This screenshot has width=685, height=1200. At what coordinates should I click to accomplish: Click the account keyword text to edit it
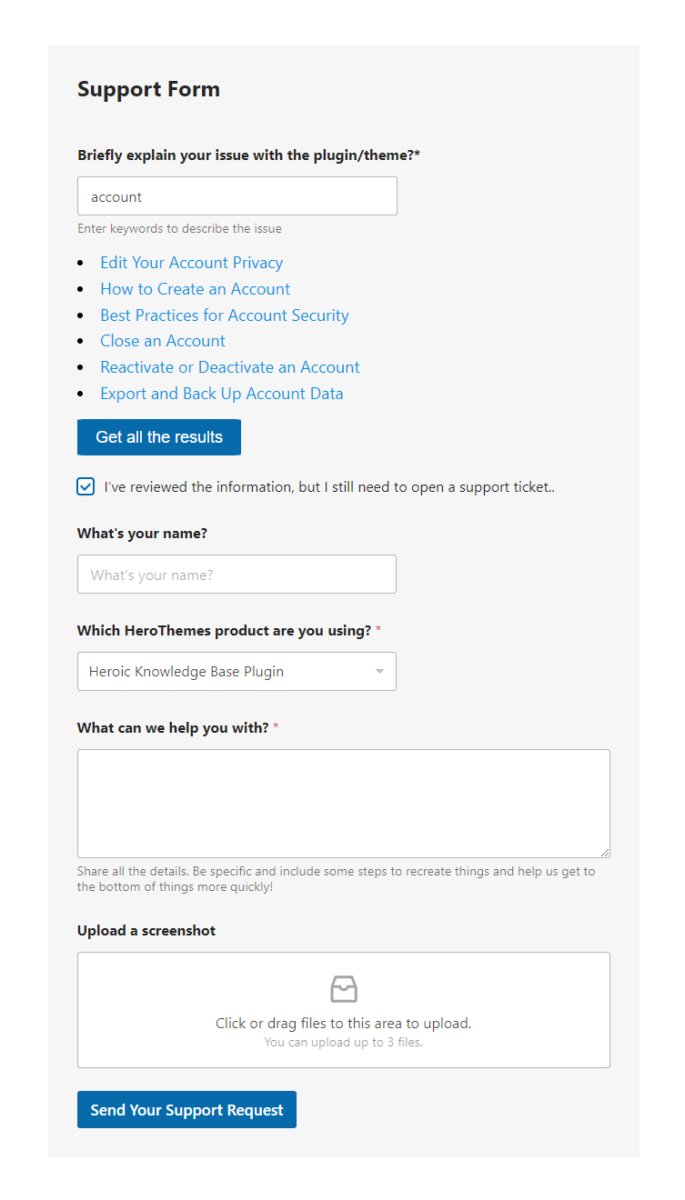point(115,196)
